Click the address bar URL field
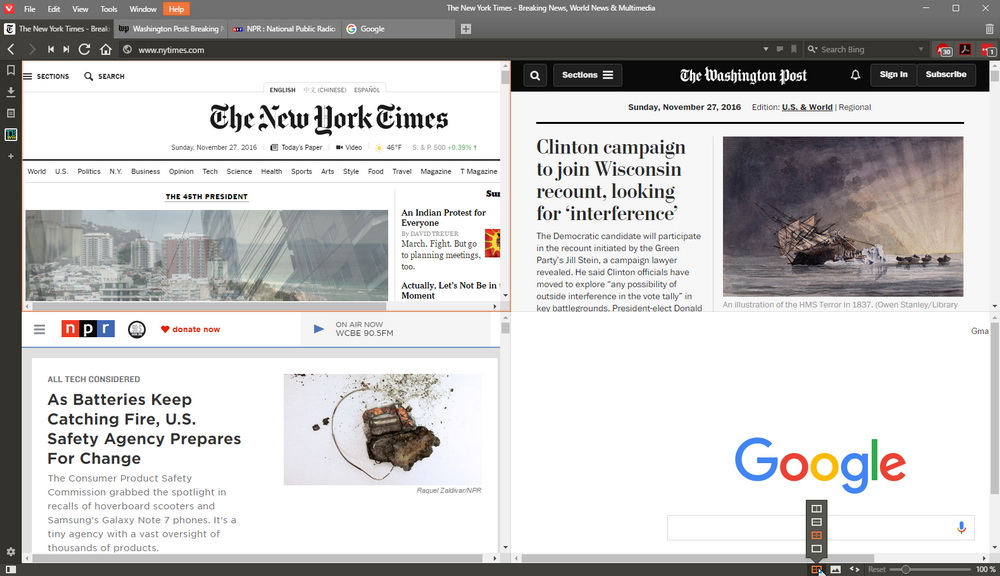The image size is (1000, 576). point(446,49)
